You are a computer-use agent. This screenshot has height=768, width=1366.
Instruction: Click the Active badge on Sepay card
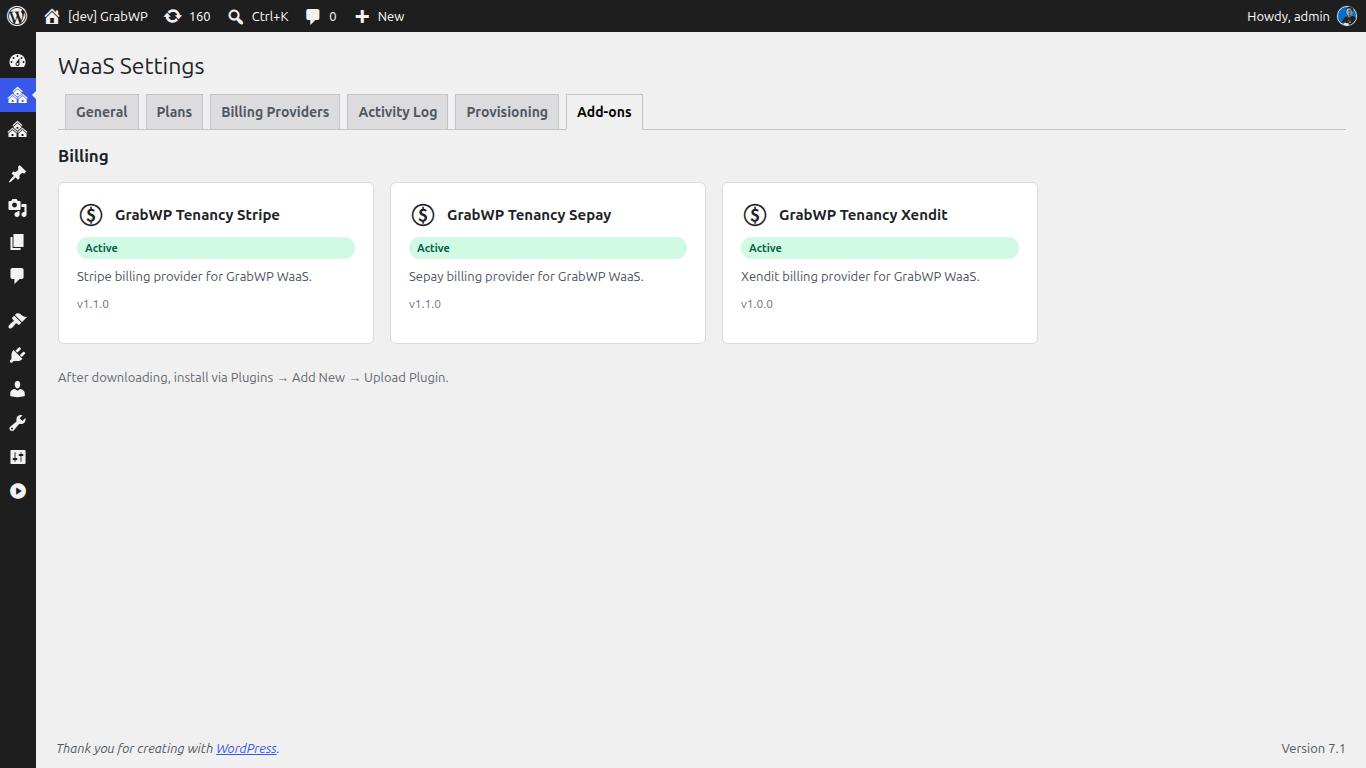[548, 248]
